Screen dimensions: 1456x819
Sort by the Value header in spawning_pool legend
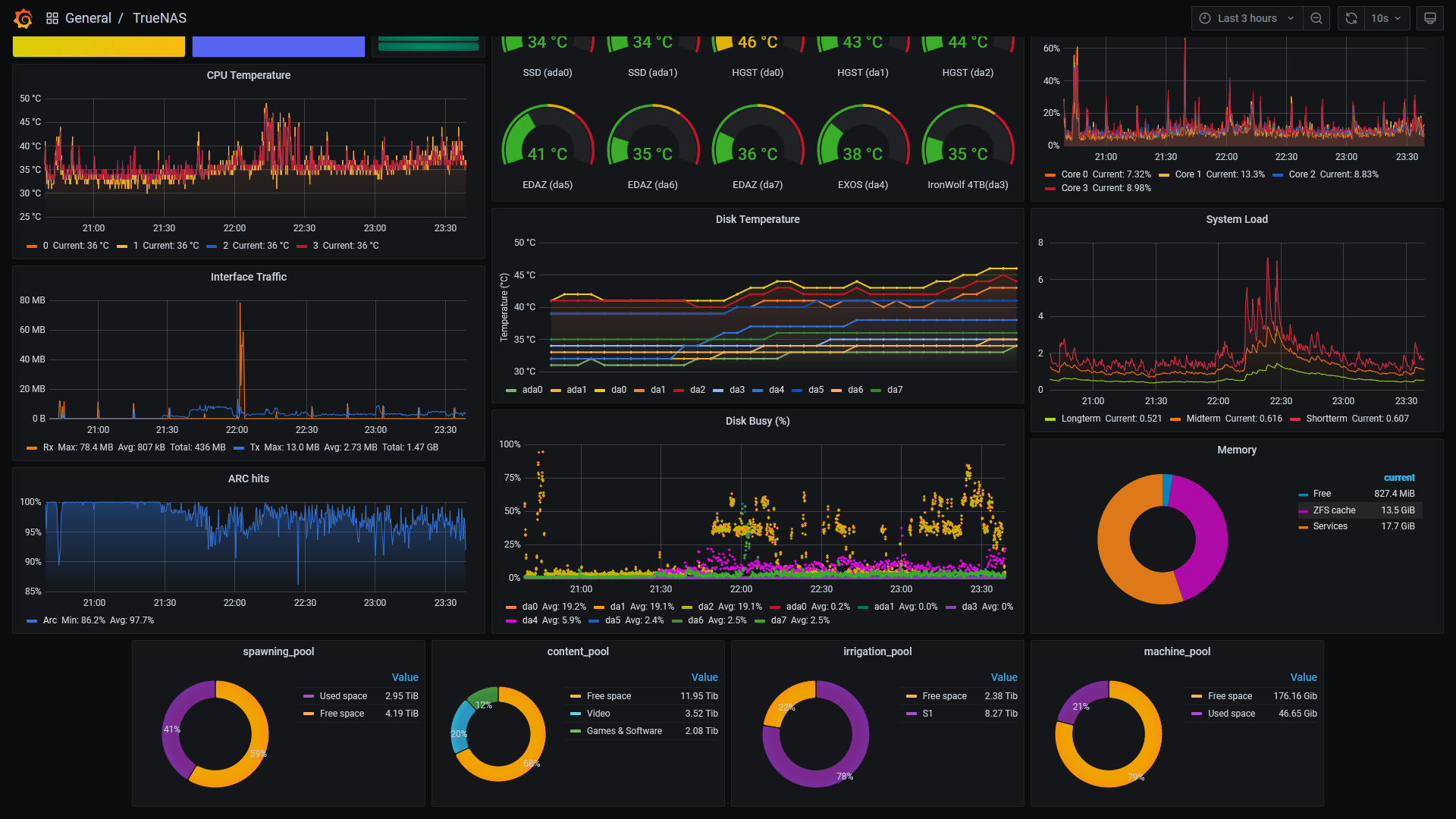click(405, 677)
